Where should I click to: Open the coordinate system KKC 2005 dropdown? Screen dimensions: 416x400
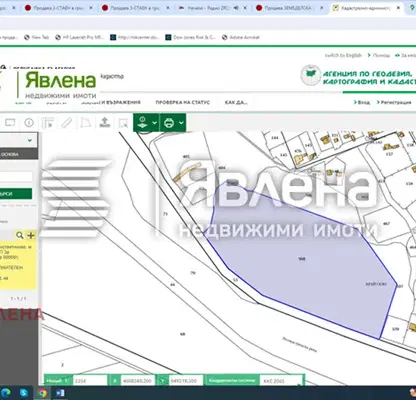[x=282, y=380]
